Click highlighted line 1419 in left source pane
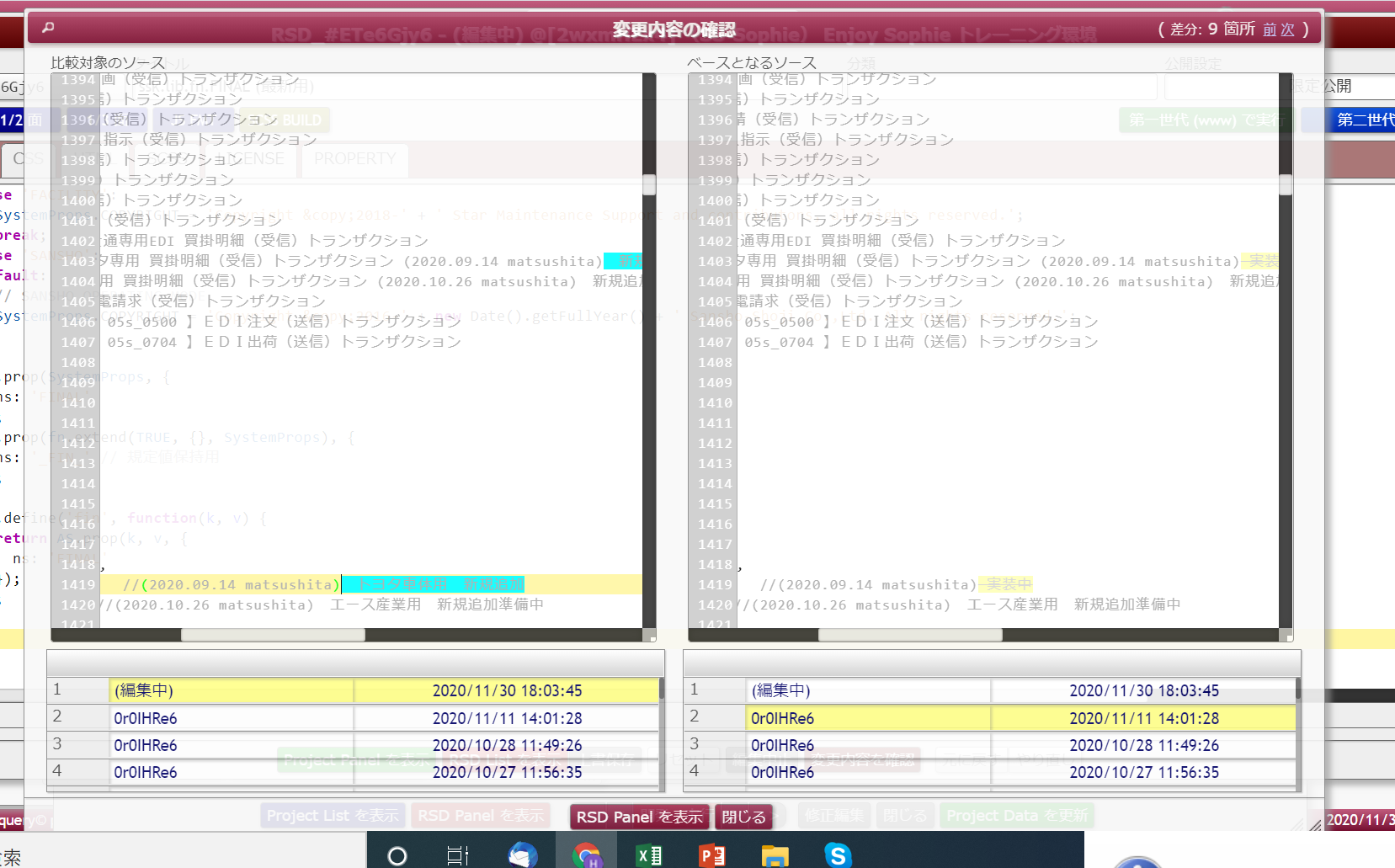The image size is (1395, 868). (x=371, y=584)
